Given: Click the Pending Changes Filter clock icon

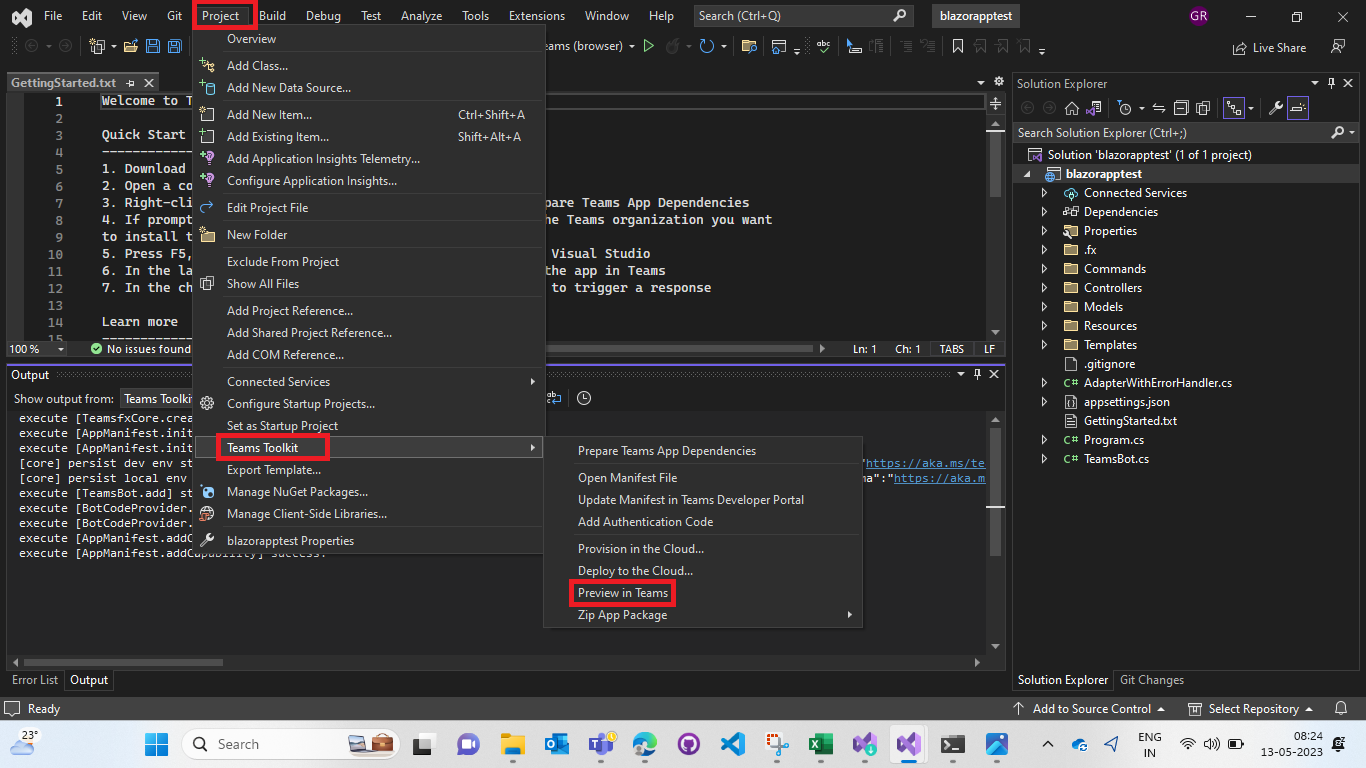Looking at the screenshot, I should (x=1125, y=108).
